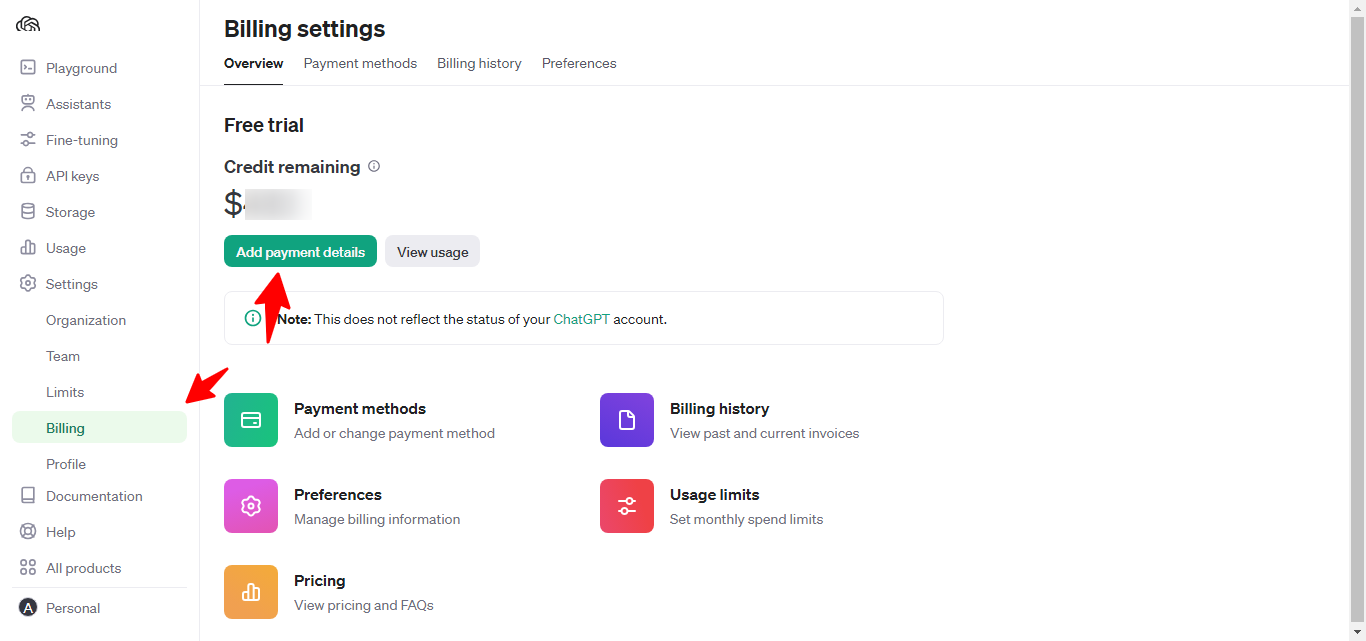
Task: Click the View usage button
Action: [432, 252]
